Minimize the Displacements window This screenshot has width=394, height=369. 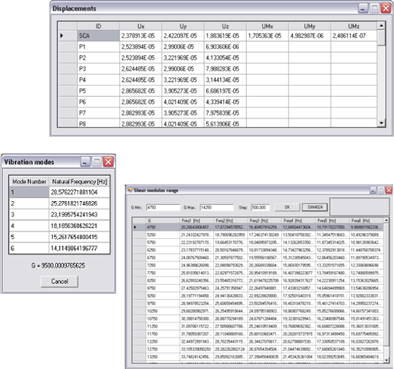pos(363,8)
